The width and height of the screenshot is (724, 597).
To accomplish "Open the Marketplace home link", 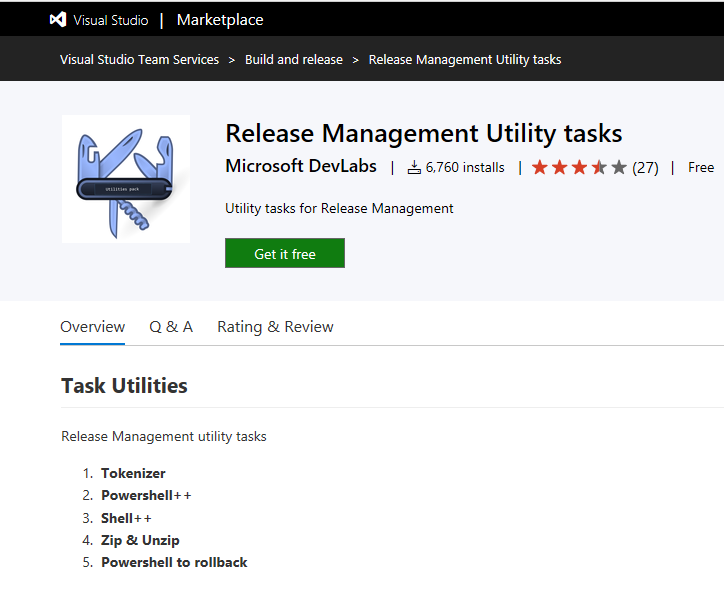I will 220,20.
